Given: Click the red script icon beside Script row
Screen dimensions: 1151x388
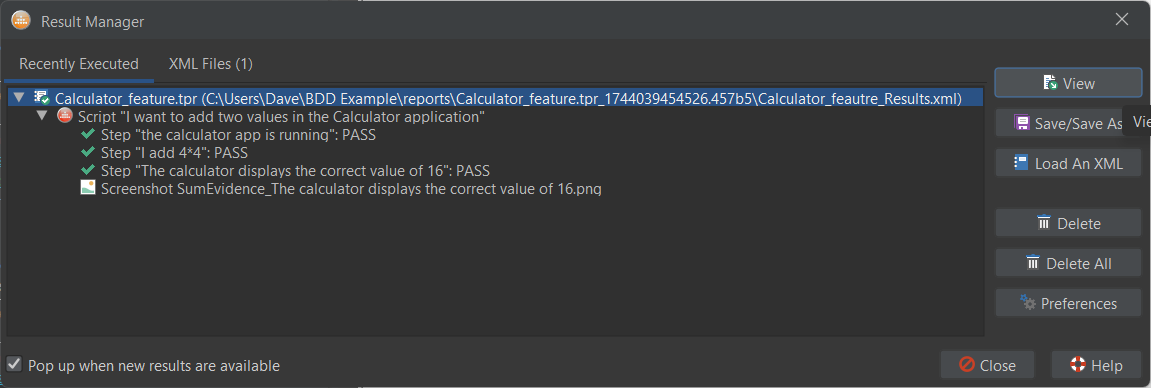Looking at the screenshot, I should tap(65, 116).
